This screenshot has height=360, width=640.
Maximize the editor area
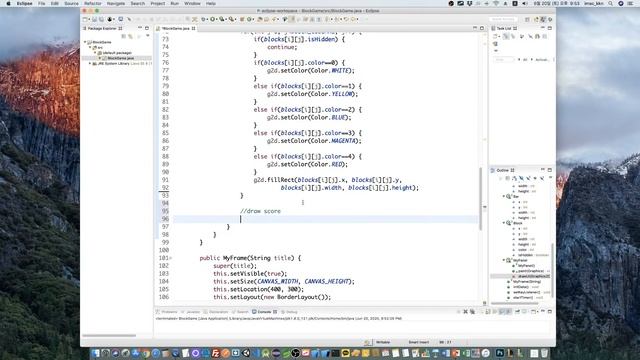pyautogui.click(x=482, y=28)
